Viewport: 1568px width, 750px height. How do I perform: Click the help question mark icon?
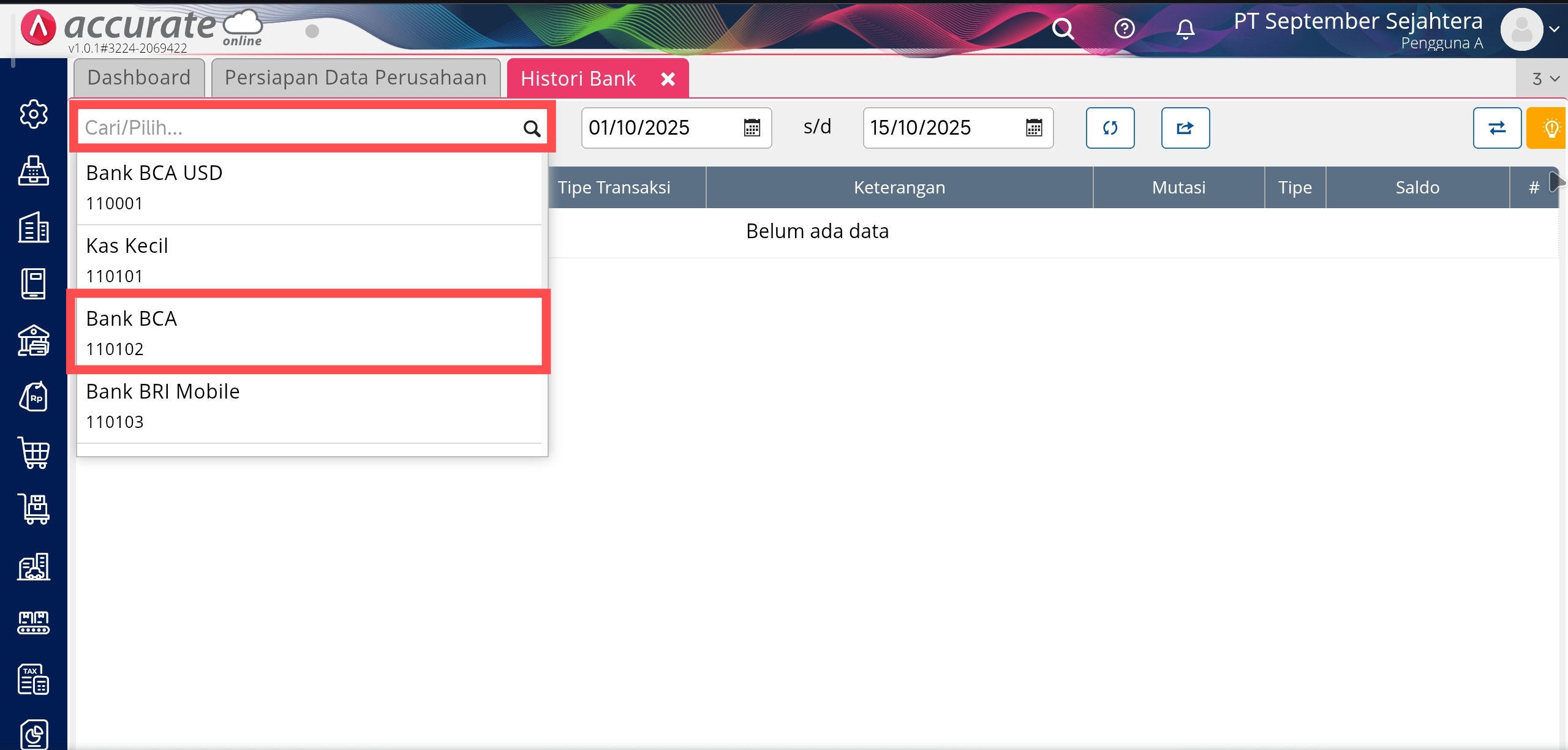(1124, 29)
